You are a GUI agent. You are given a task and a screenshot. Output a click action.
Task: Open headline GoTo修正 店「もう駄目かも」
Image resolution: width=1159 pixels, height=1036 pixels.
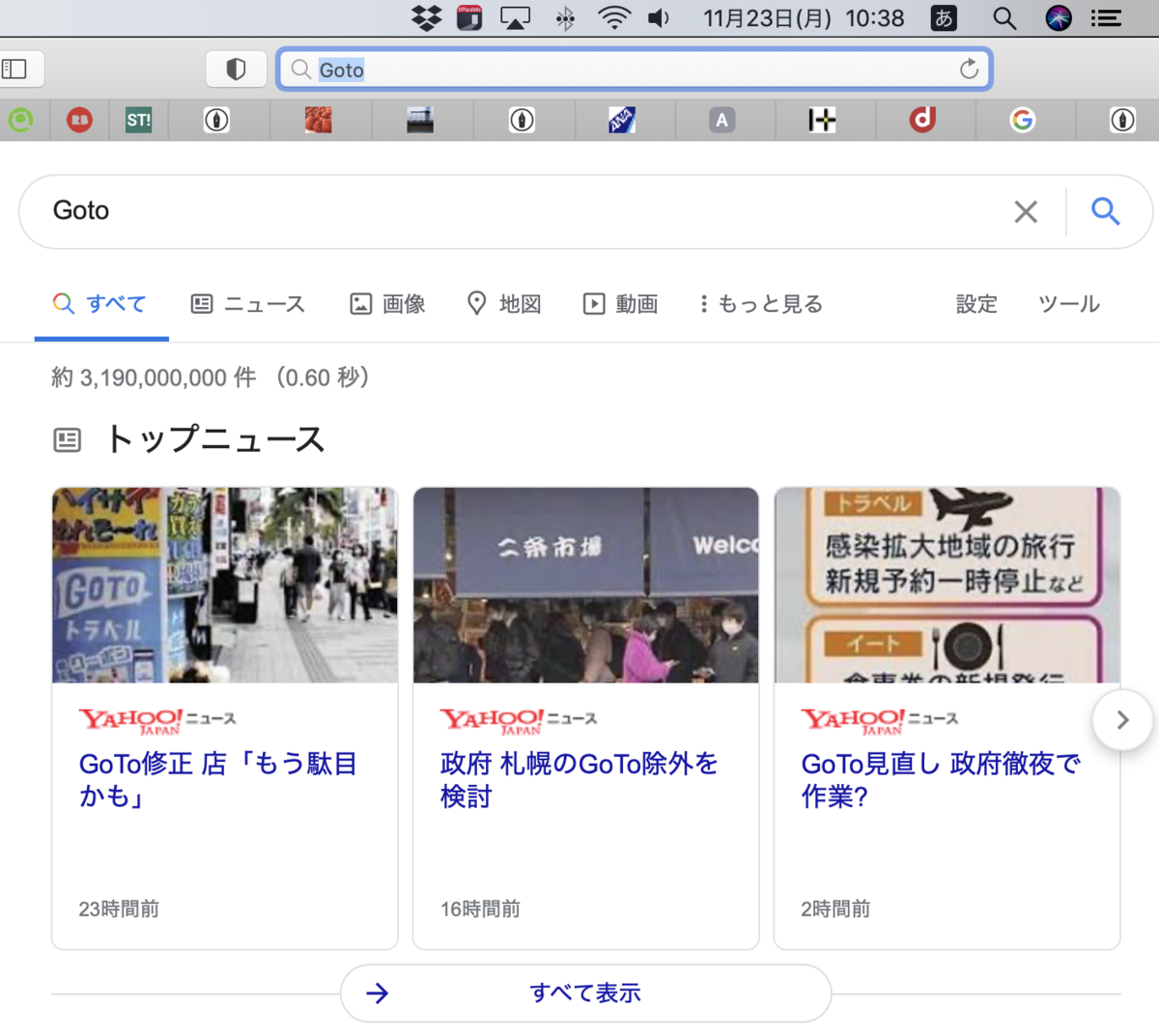click(x=218, y=780)
